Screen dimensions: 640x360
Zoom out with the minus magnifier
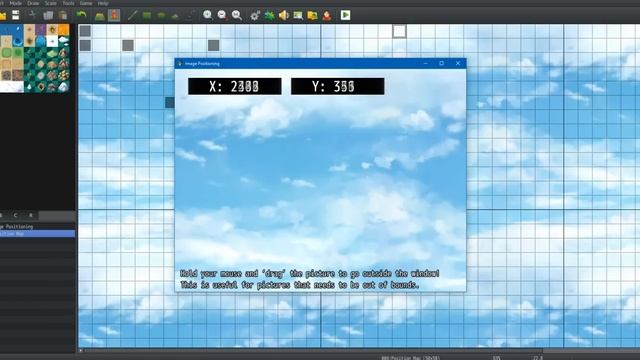tap(222, 16)
